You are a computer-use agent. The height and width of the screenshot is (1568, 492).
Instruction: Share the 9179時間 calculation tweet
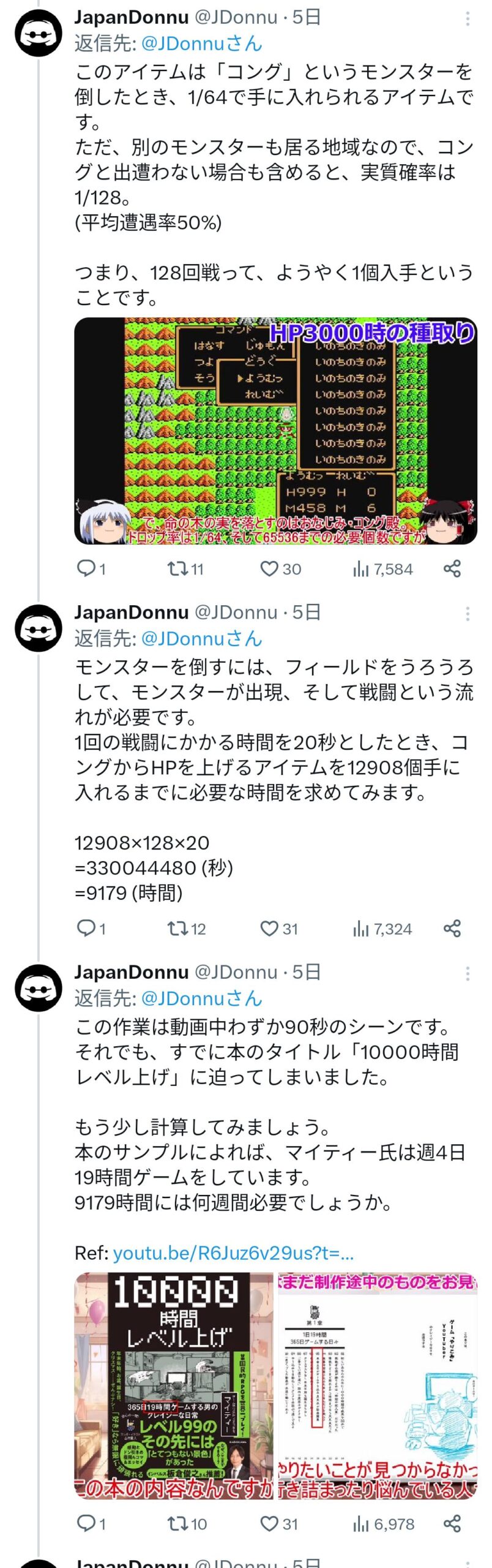pos(452,929)
